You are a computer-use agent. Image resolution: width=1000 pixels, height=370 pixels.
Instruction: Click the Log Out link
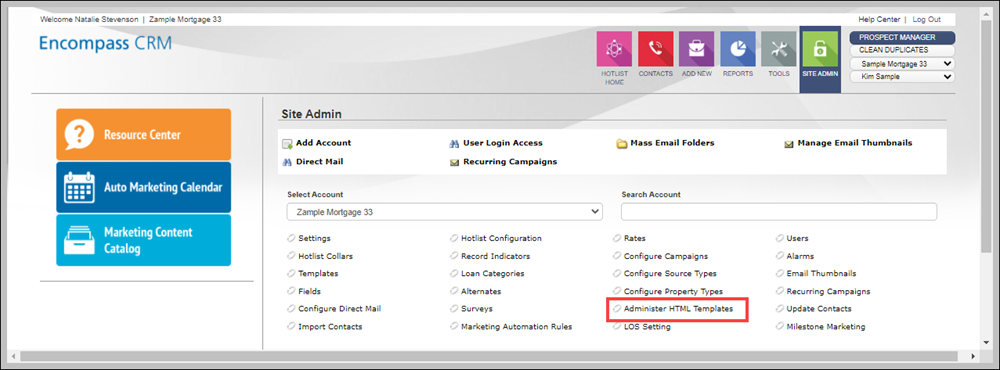(927, 20)
